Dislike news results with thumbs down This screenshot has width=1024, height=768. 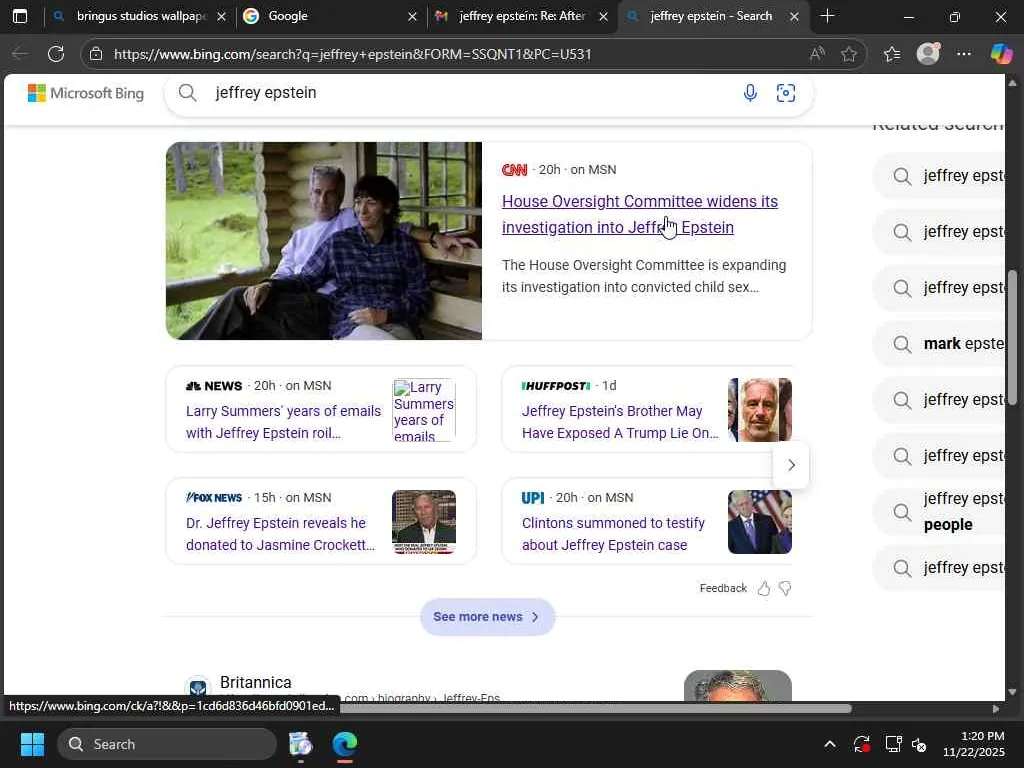pyautogui.click(x=785, y=588)
